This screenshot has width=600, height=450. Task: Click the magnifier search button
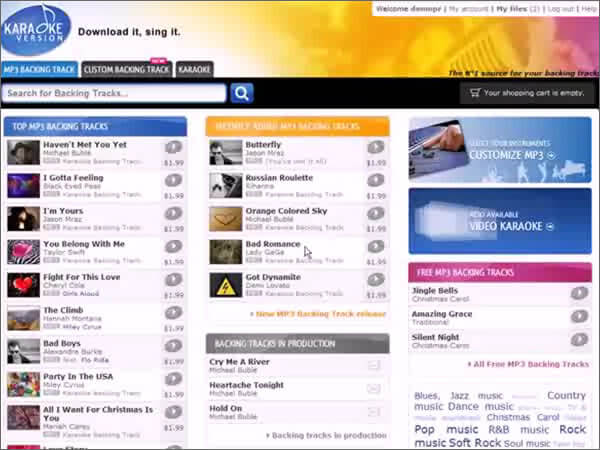[x=242, y=93]
